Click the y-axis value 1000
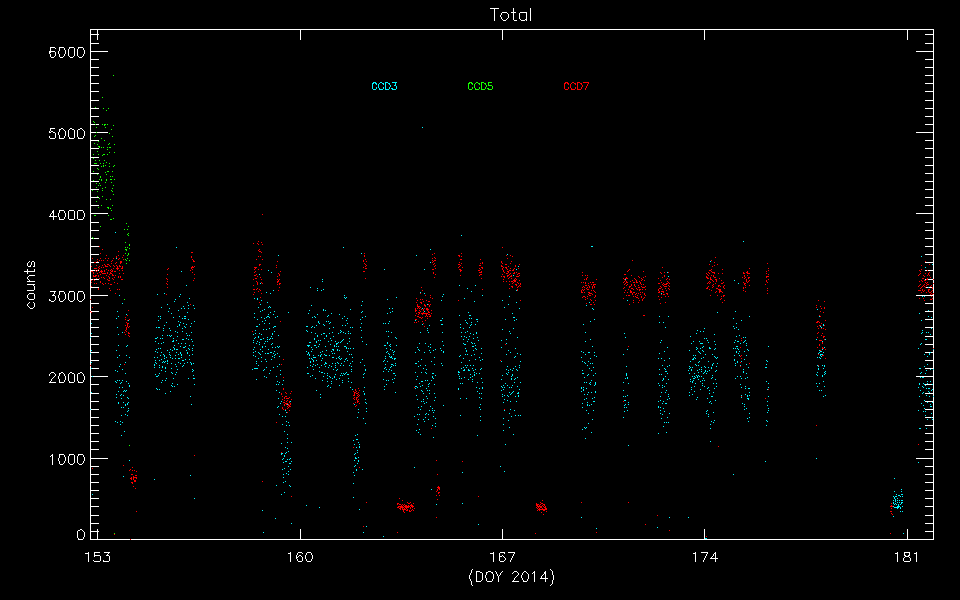The height and width of the screenshot is (600, 960). 67,459
